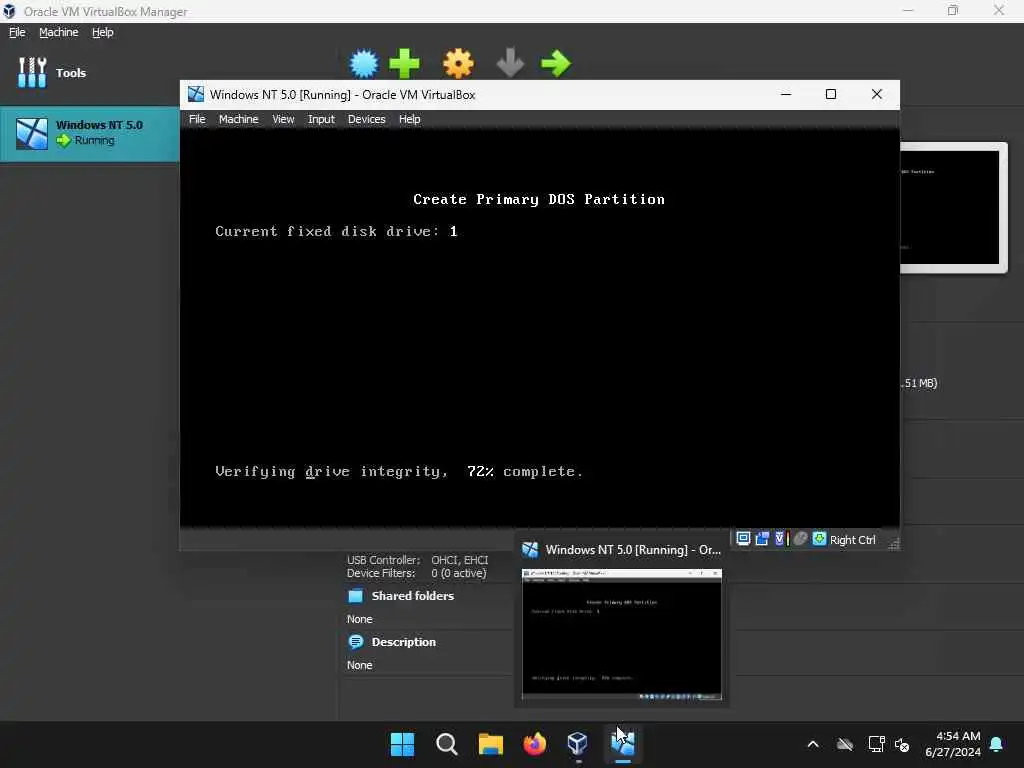Click the cloud sync tray icon
The width and height of the screenshot is (1024, 768).
pos(845,744)
